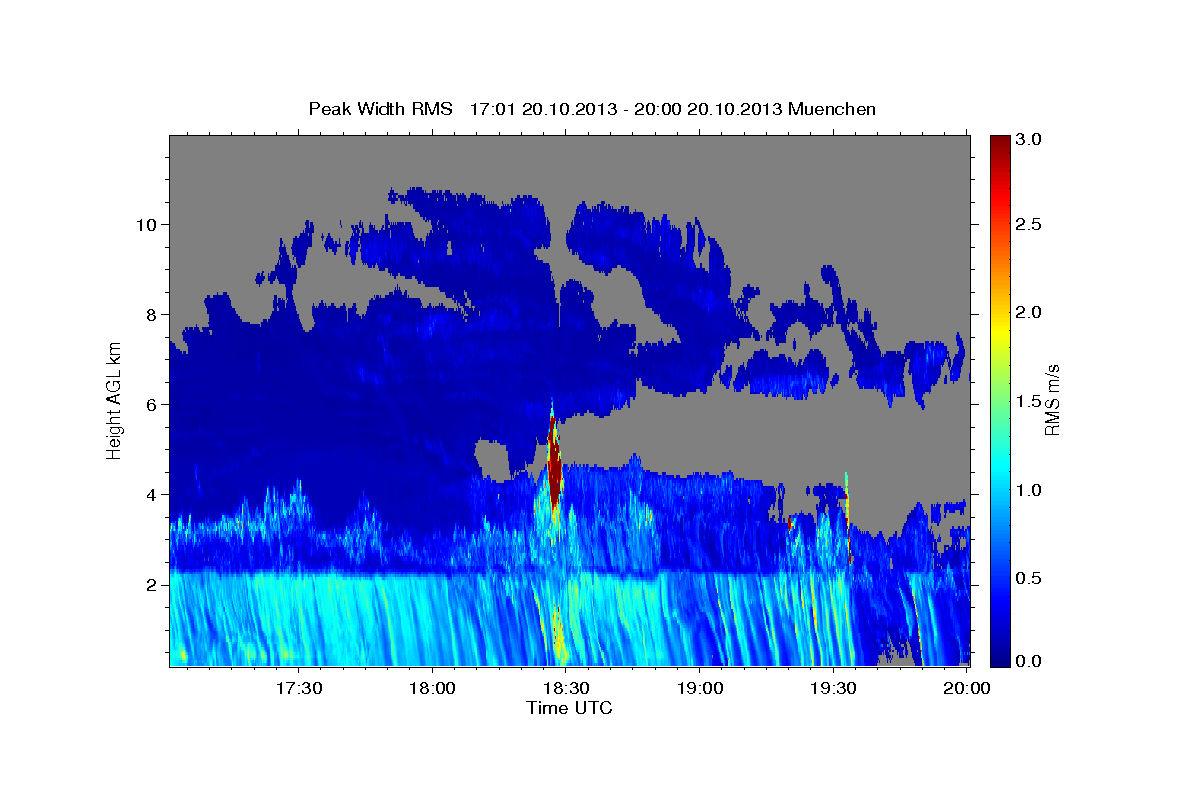1200x800 pixels.
Task: Click the 'RMS m/s' colorbar label
Action: point(1051,400)
